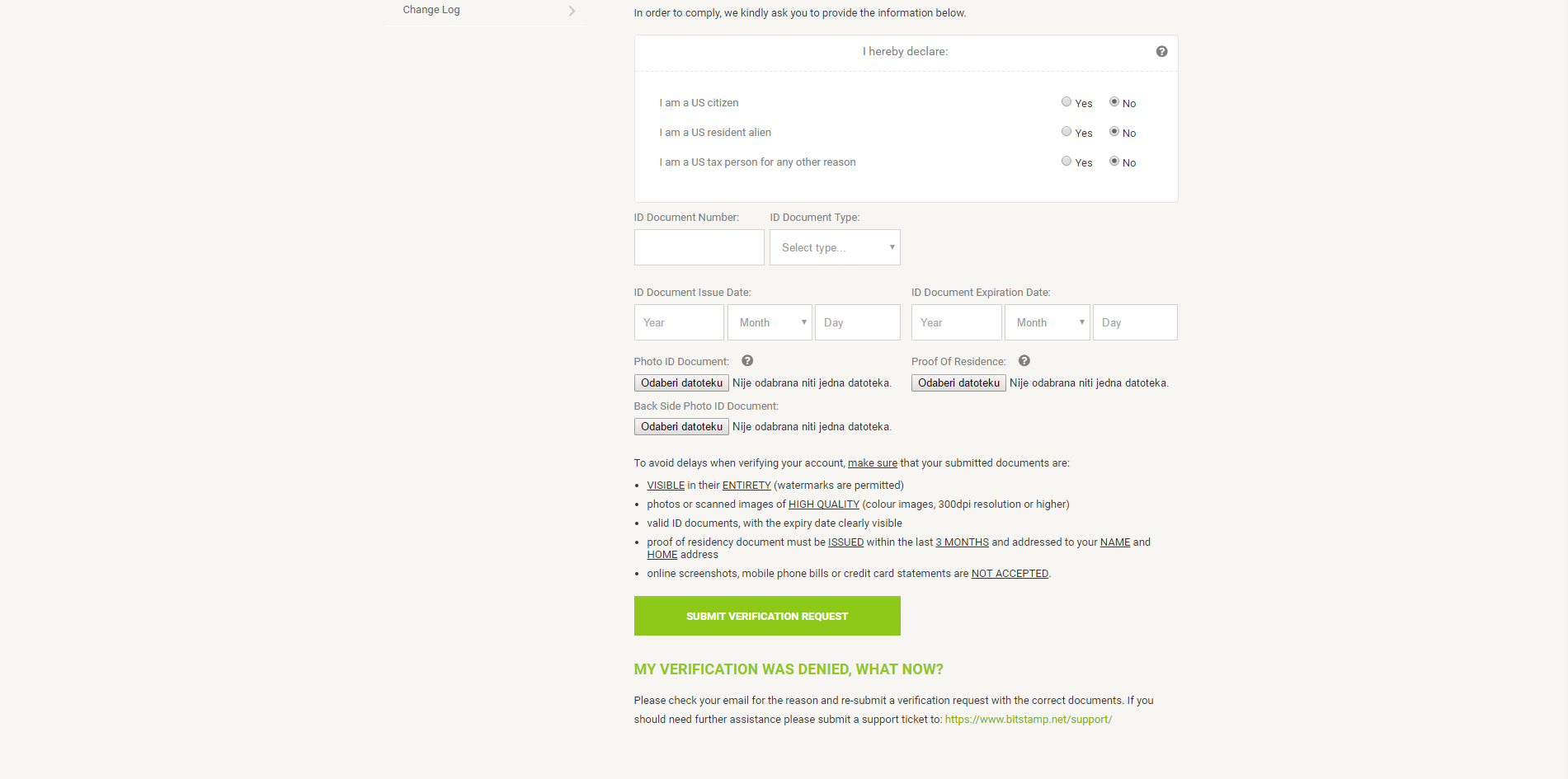Select Yes for 'I am a US citizen'
The width and height of the screenshot is (1568, 779).
click(x=1067, y=102)
